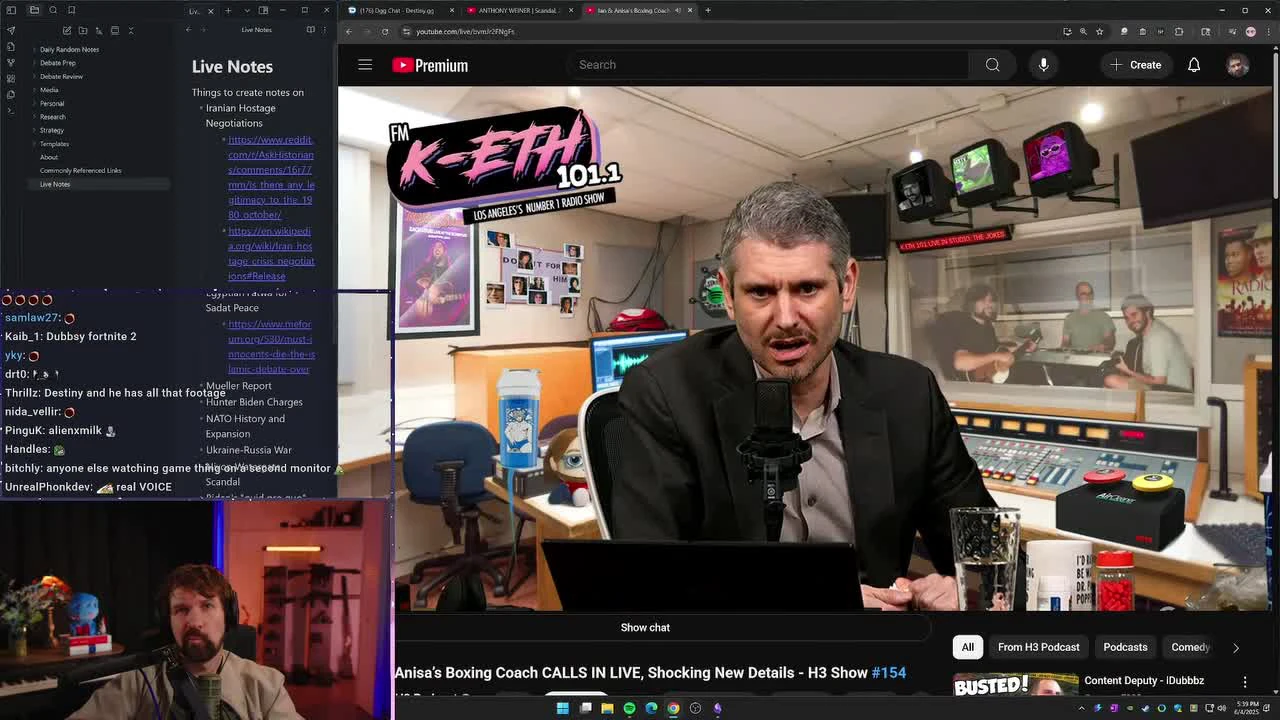Screen dimensions: 1280x720
Task: Bookmark this page with the star icon
Action: [1099, 31]
